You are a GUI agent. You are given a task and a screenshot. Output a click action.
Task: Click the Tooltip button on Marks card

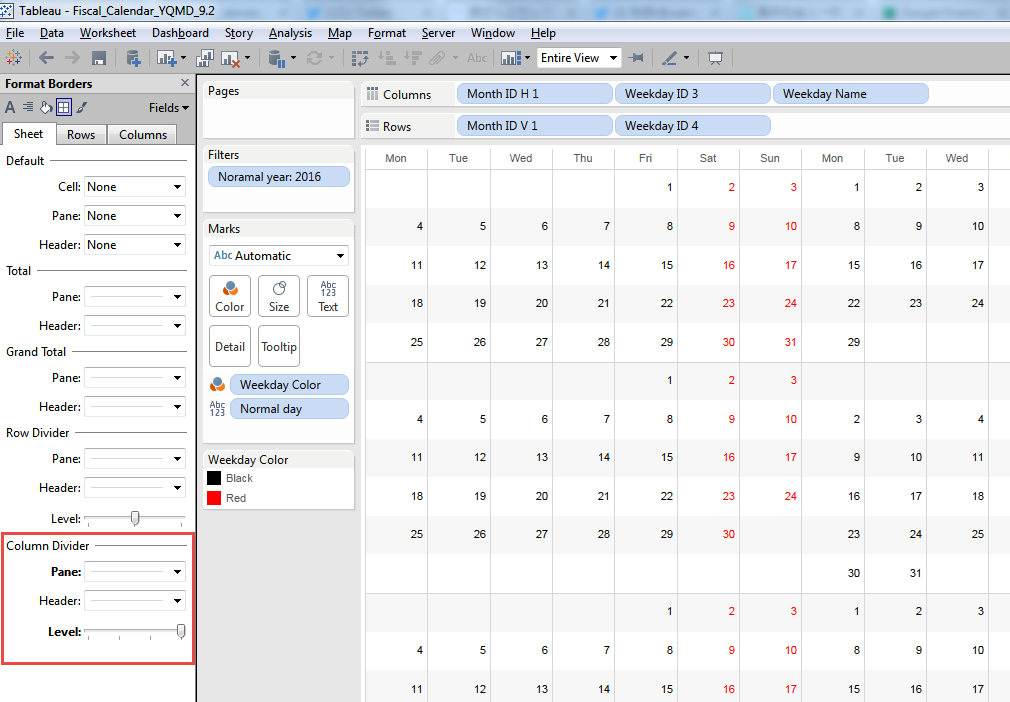[x=279, y=346]
